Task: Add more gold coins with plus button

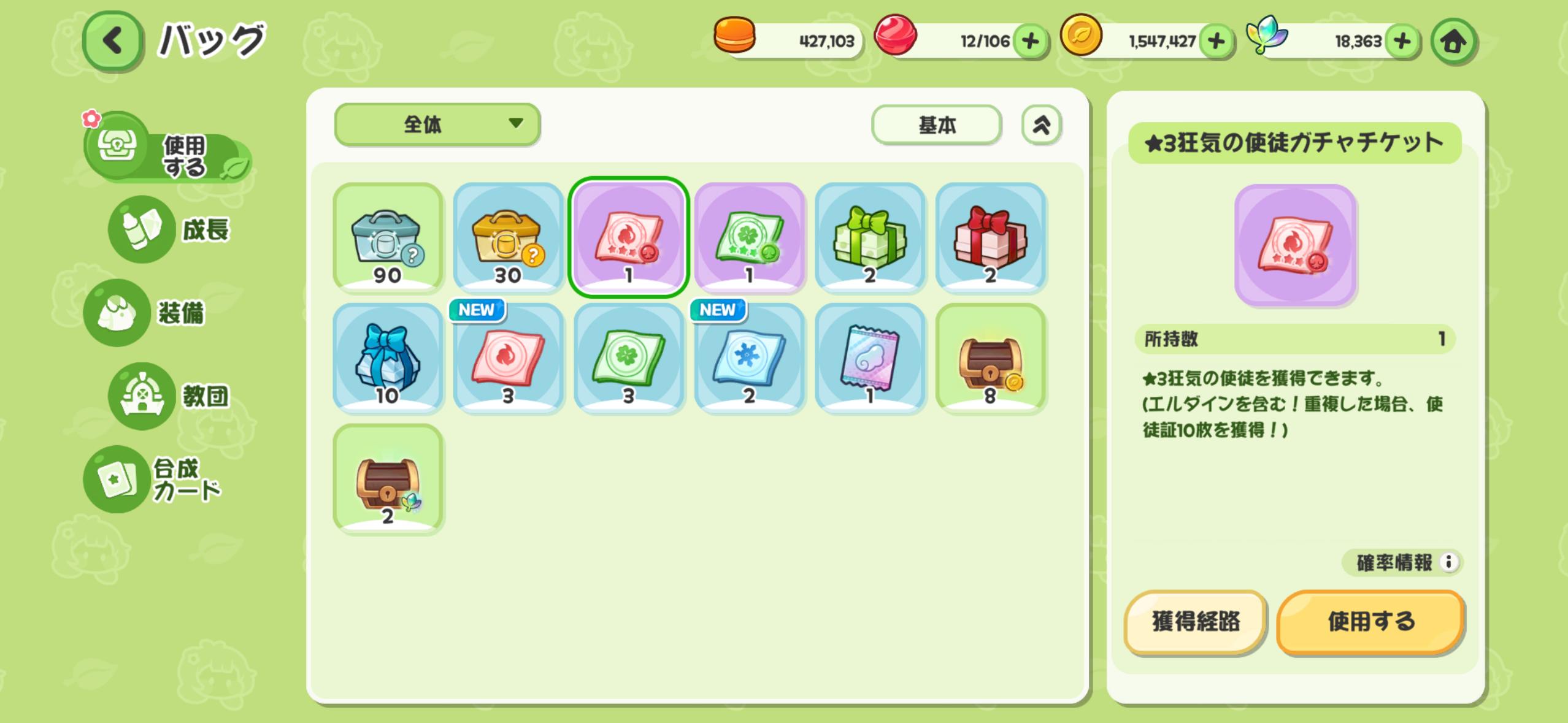Action: click(x=1216, y=42)
